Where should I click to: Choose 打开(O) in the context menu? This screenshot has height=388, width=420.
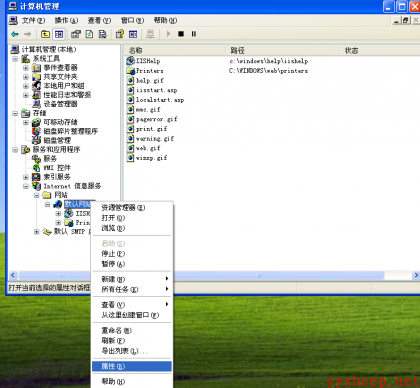(132, 218)
